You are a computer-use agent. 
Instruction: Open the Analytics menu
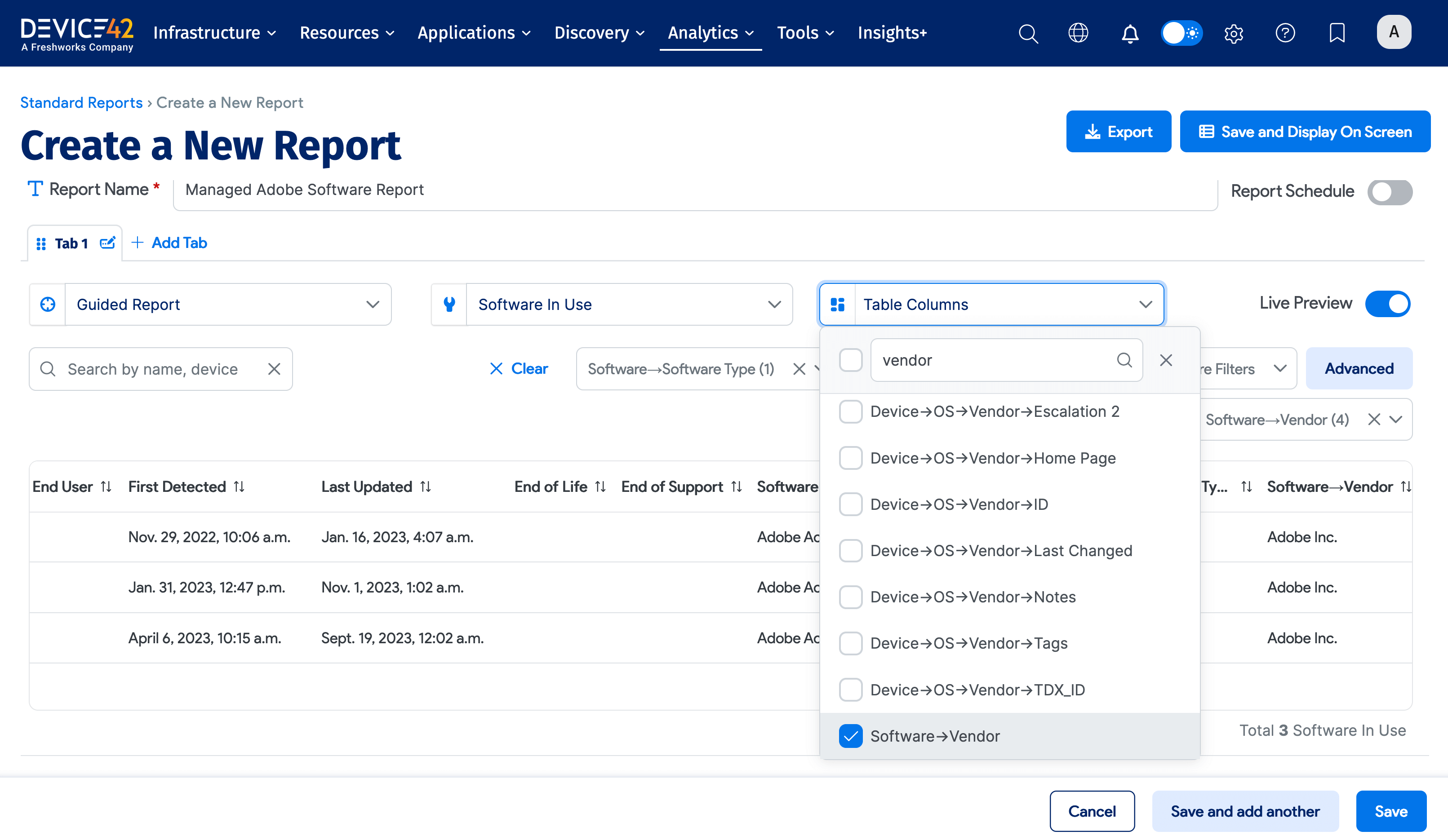710,33
